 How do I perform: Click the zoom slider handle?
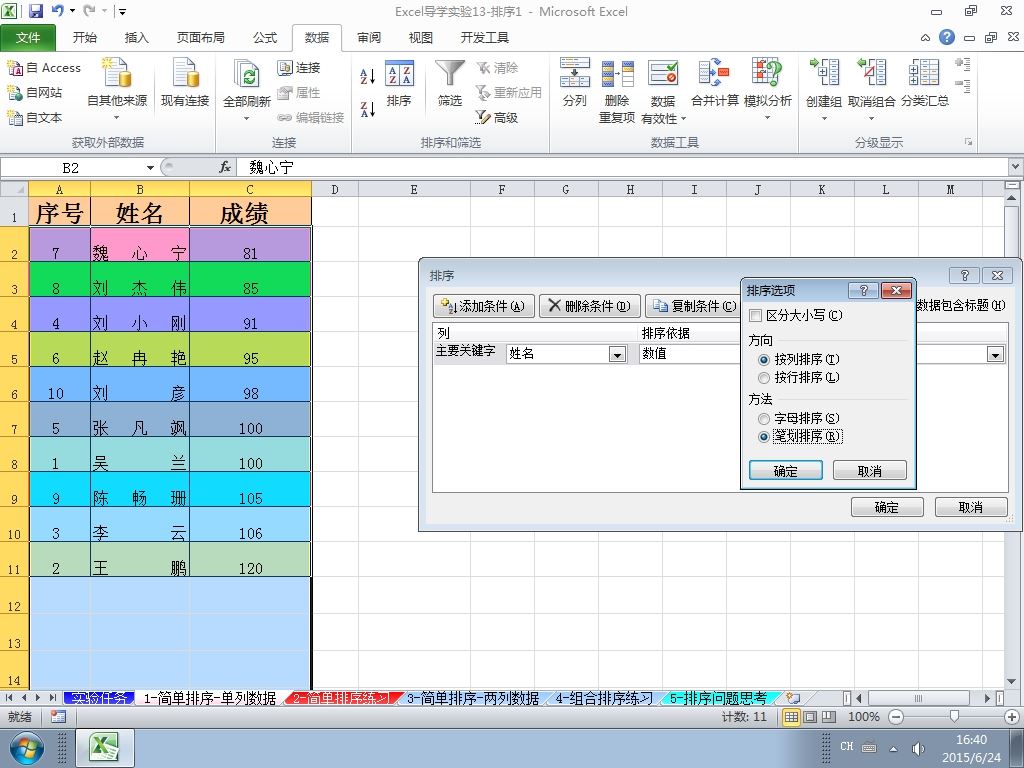954,717
